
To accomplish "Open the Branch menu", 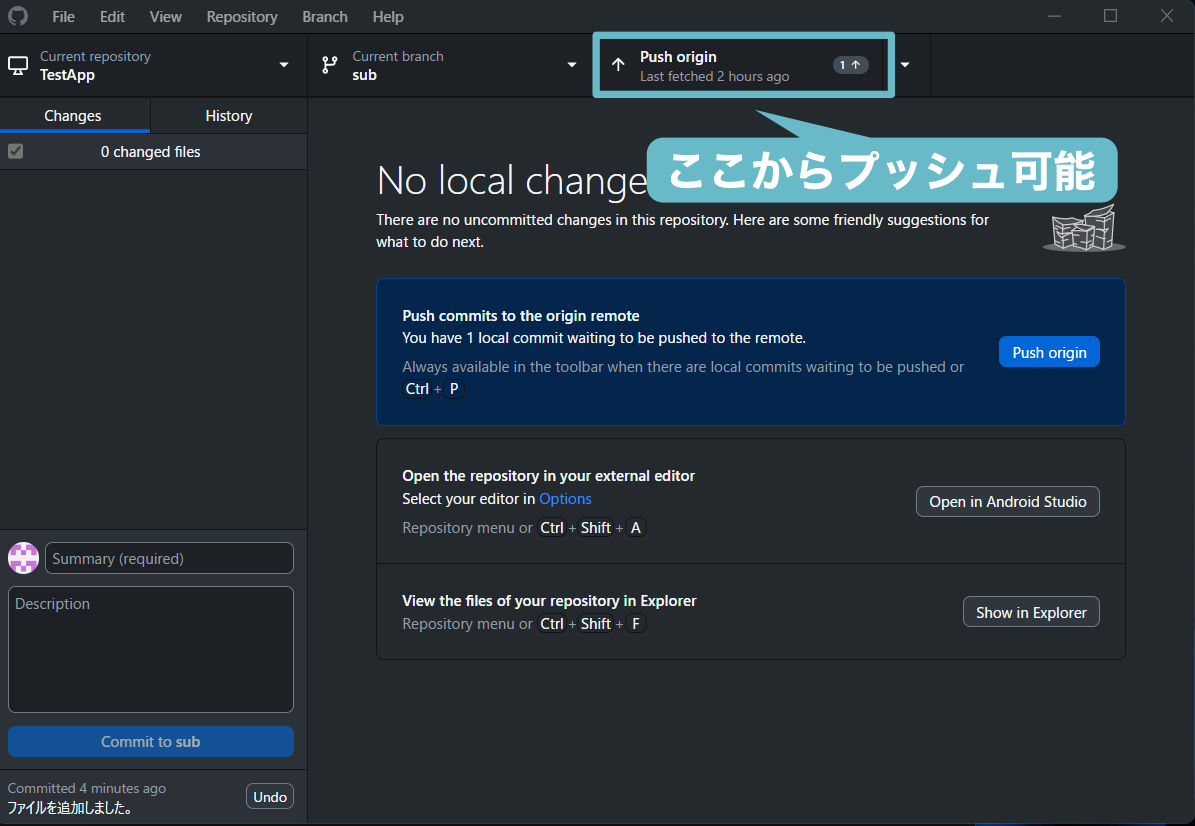I will [x=325, y=17].
